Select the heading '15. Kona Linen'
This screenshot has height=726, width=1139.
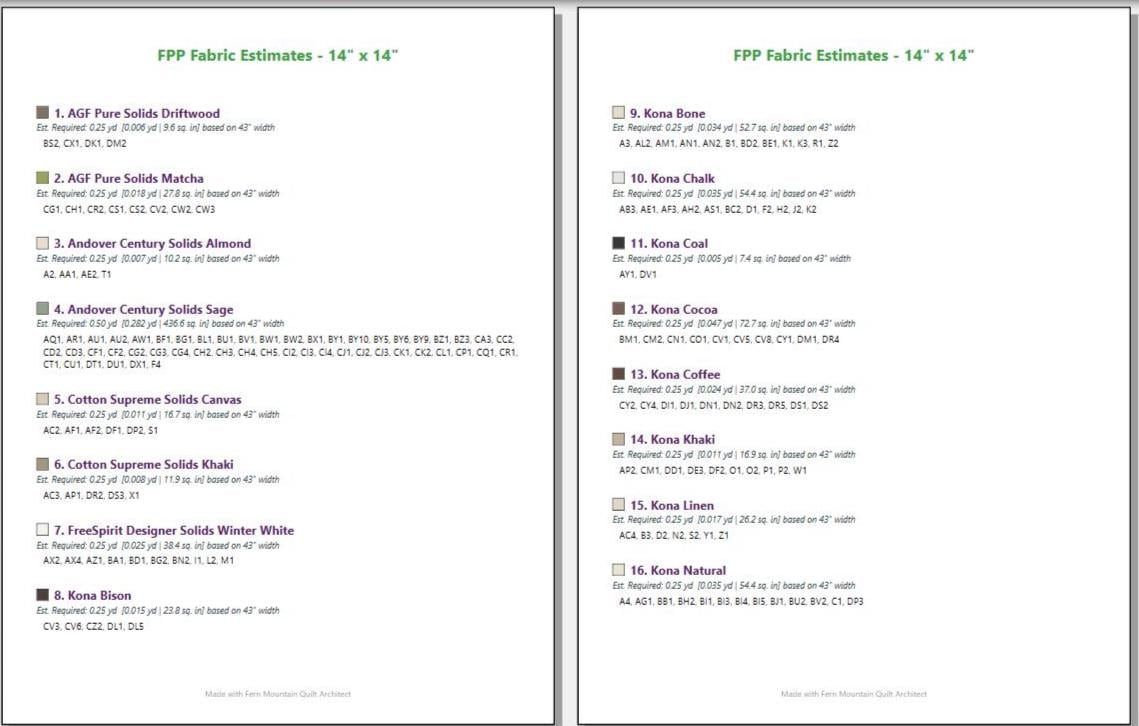(672, 505)
